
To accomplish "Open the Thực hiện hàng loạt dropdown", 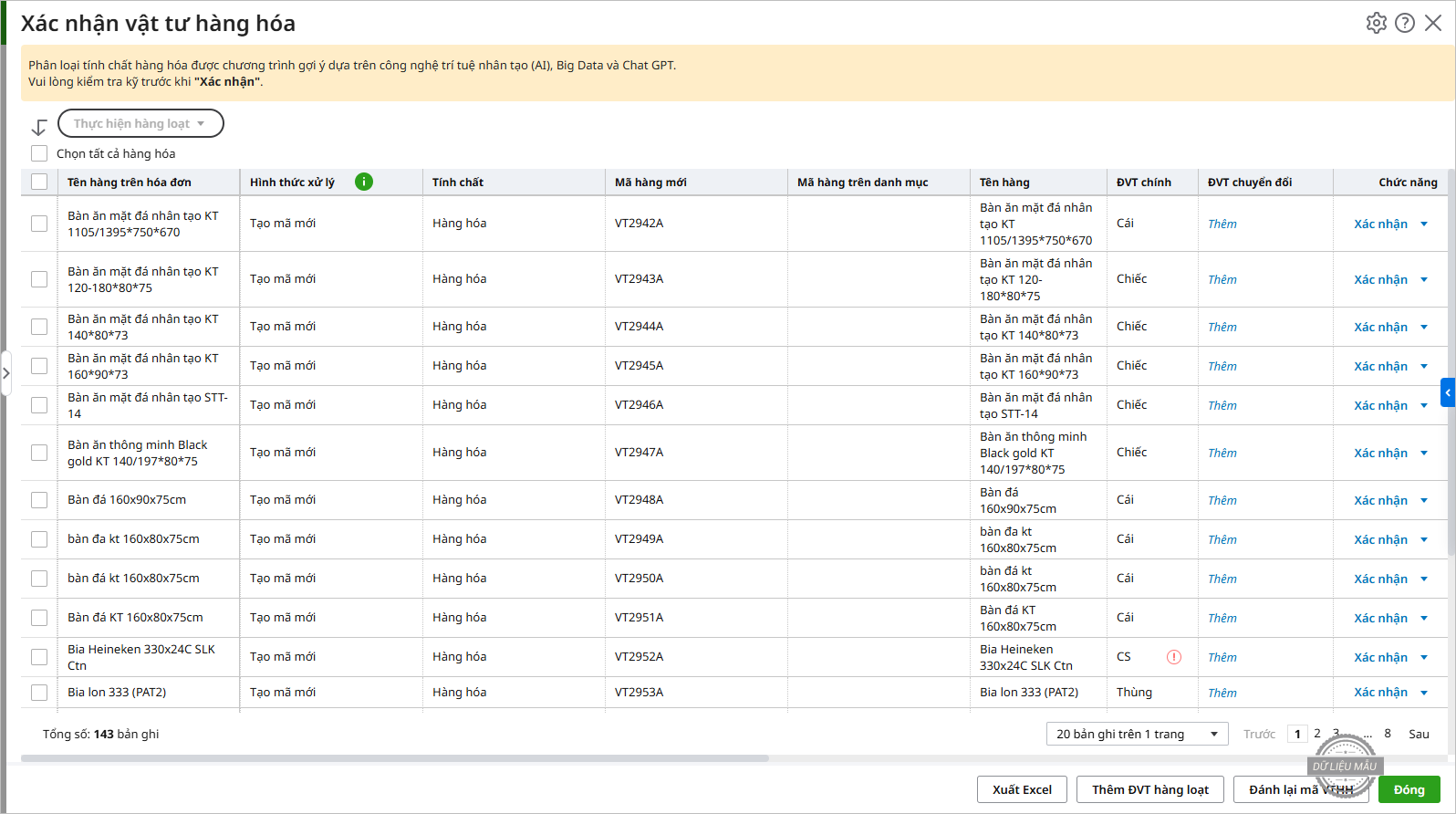I will [x=140, y=123].
